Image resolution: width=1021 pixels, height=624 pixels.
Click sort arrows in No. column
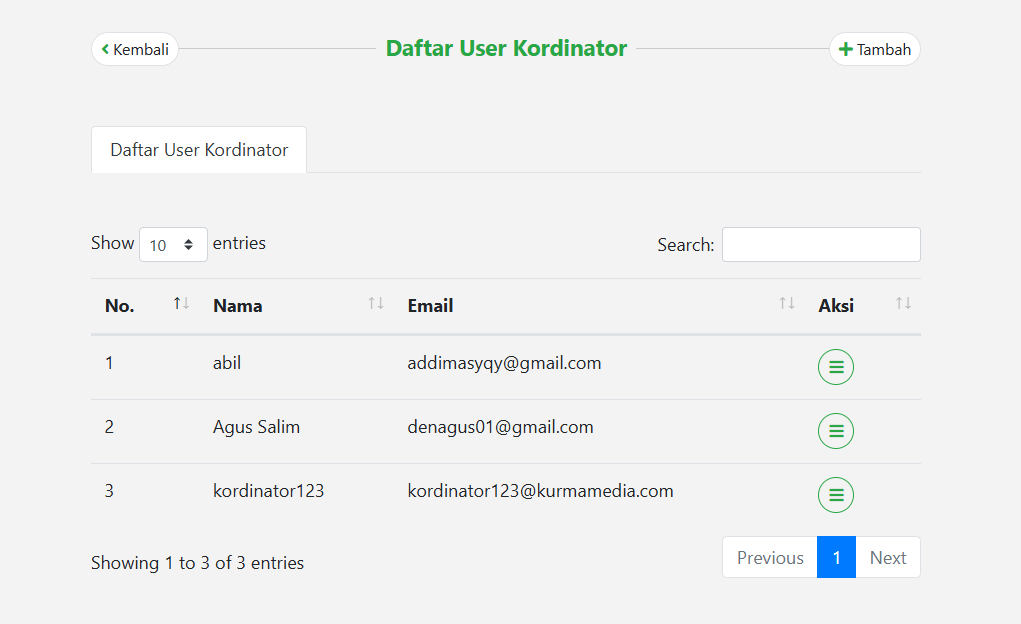click(x=181, y=304)
